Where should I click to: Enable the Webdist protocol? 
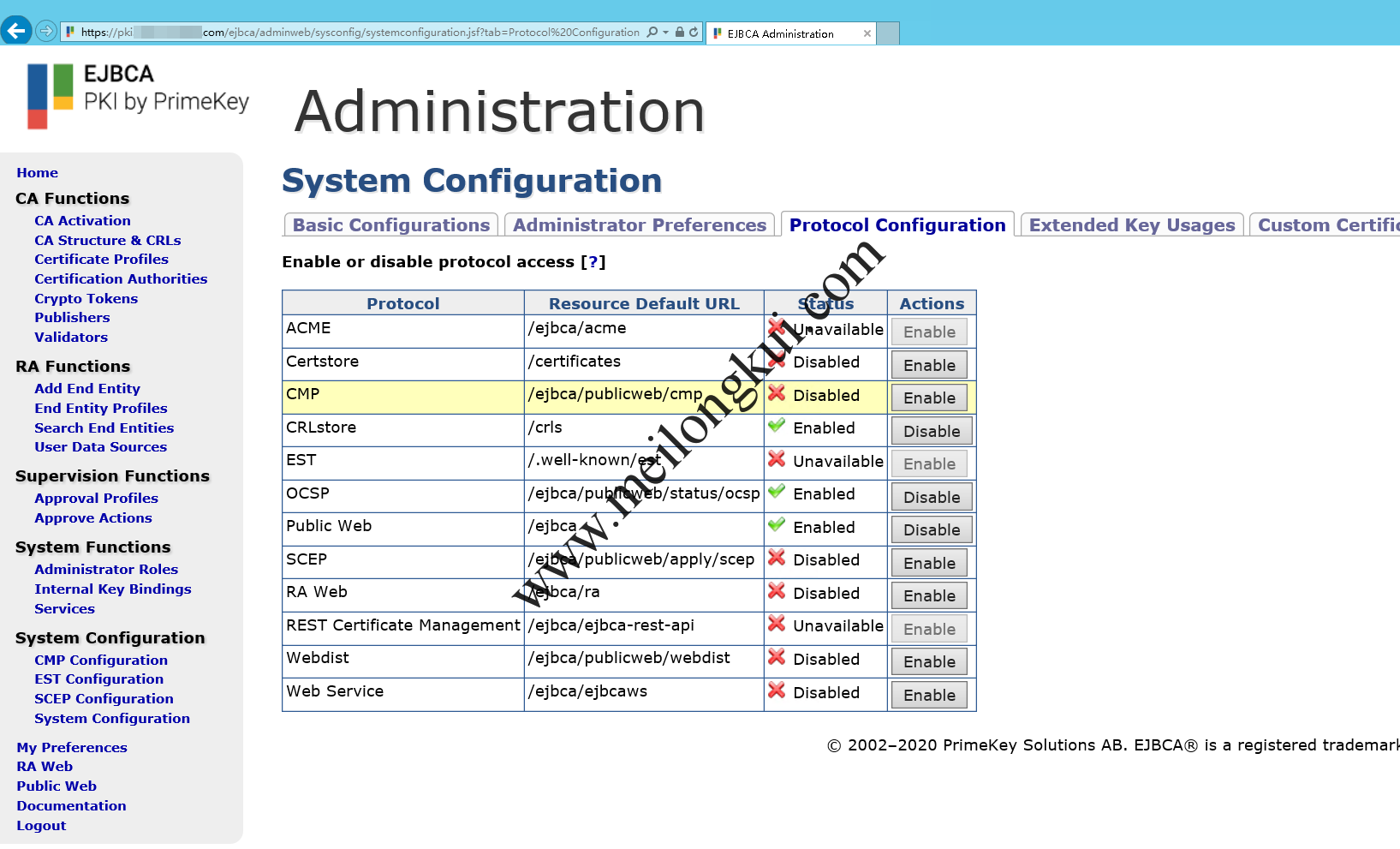coord(929,661)
